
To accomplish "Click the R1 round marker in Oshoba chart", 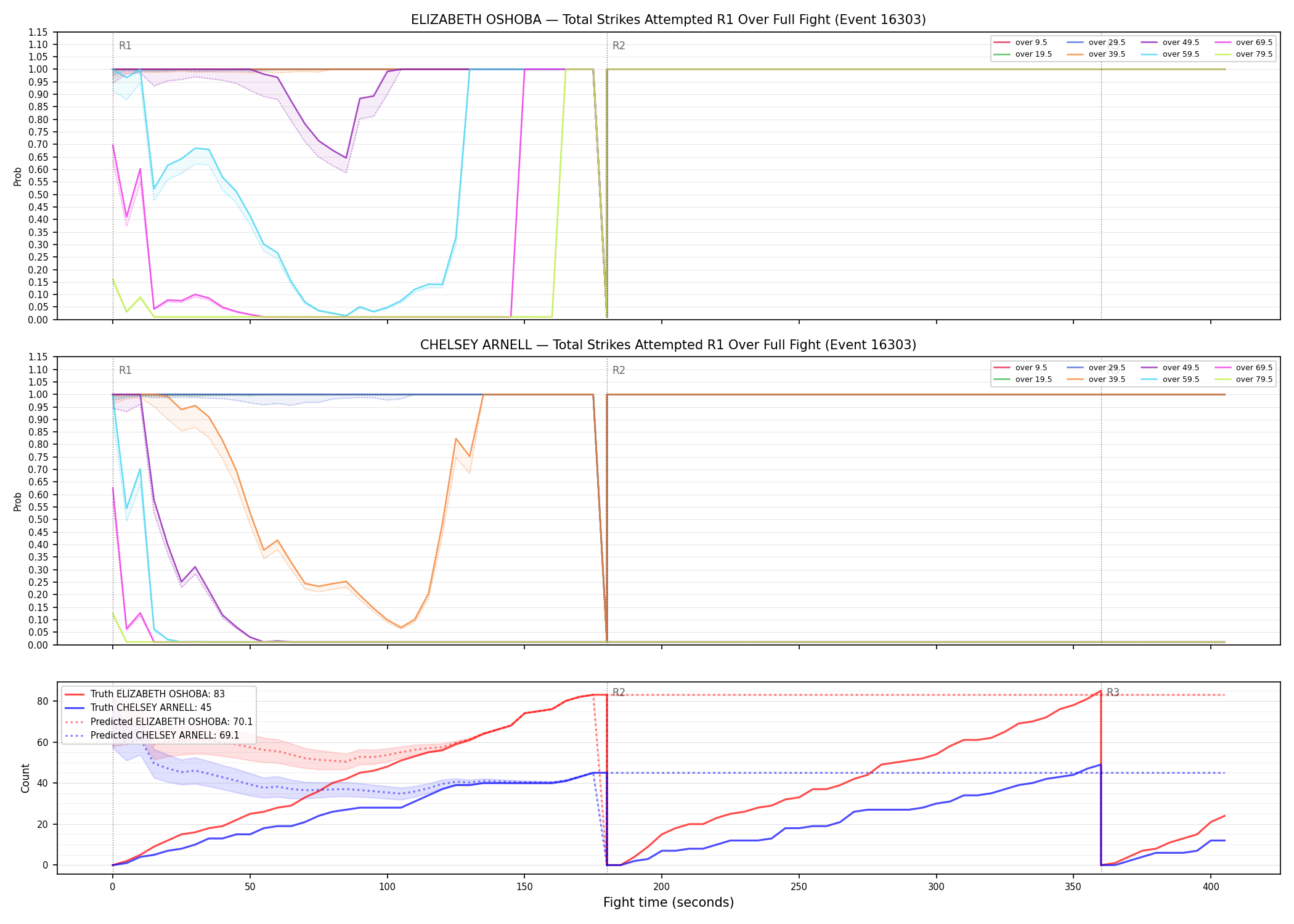I will click(125, 46).
